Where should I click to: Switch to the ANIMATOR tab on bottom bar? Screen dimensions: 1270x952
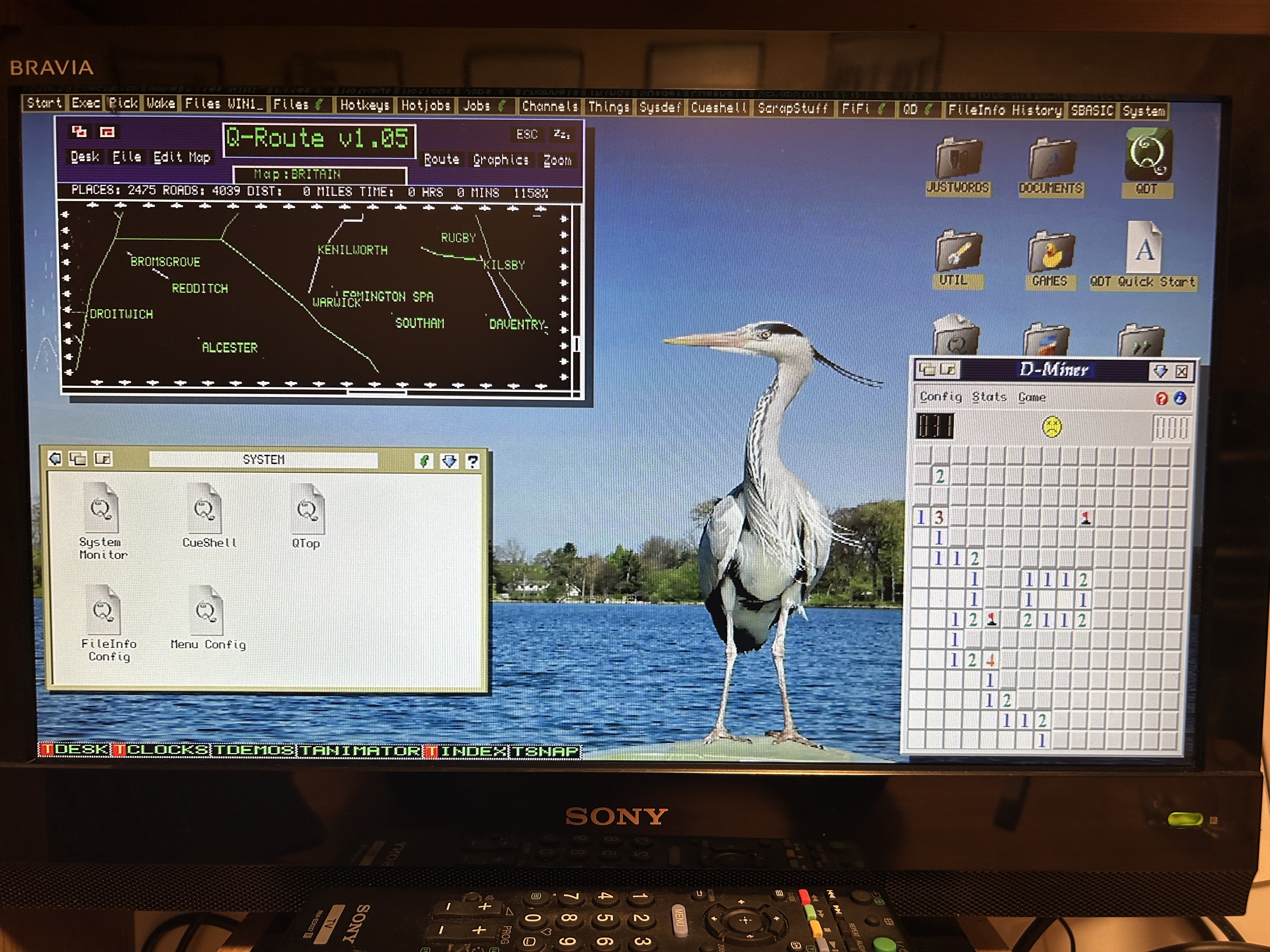[x=361, y=751]
